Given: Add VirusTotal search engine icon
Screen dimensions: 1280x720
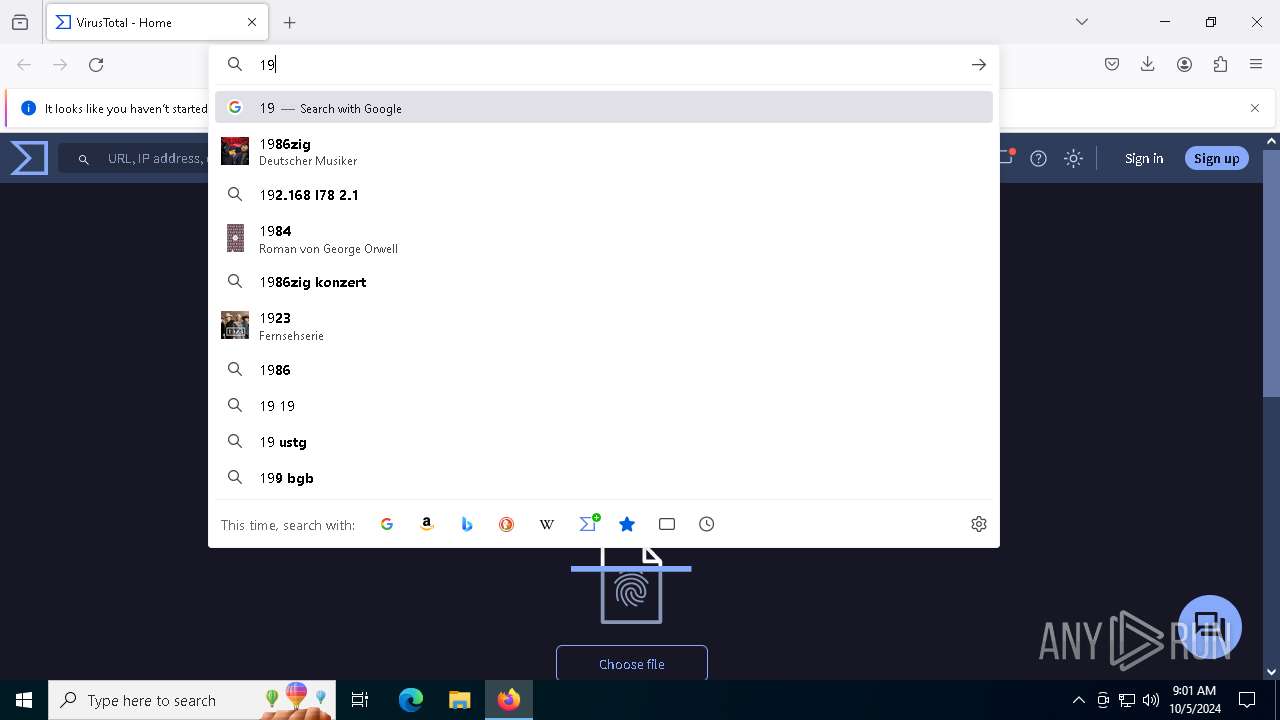Looking at the screenshot, I should click(x=589, y=523).
